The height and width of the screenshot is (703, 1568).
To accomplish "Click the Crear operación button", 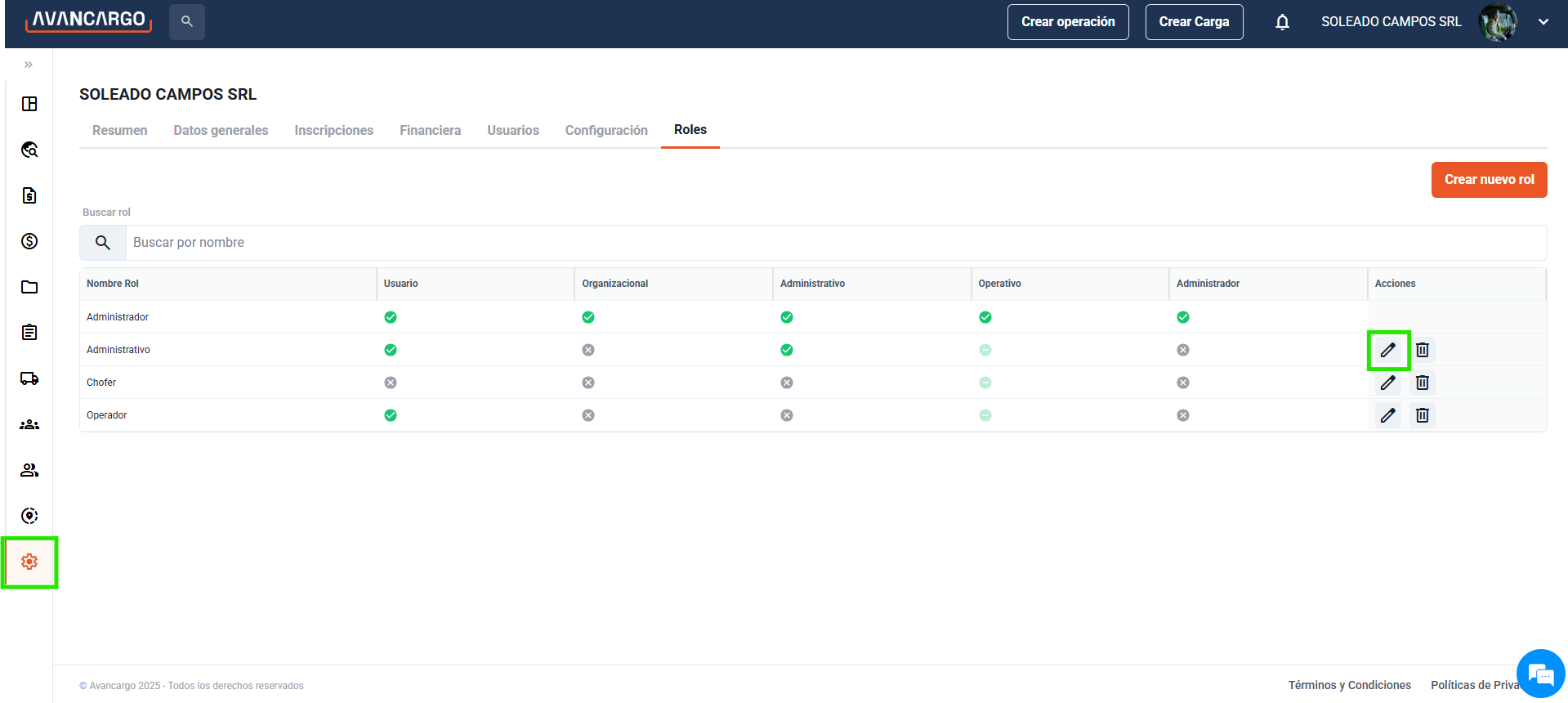I will [x=1067, y=22].
